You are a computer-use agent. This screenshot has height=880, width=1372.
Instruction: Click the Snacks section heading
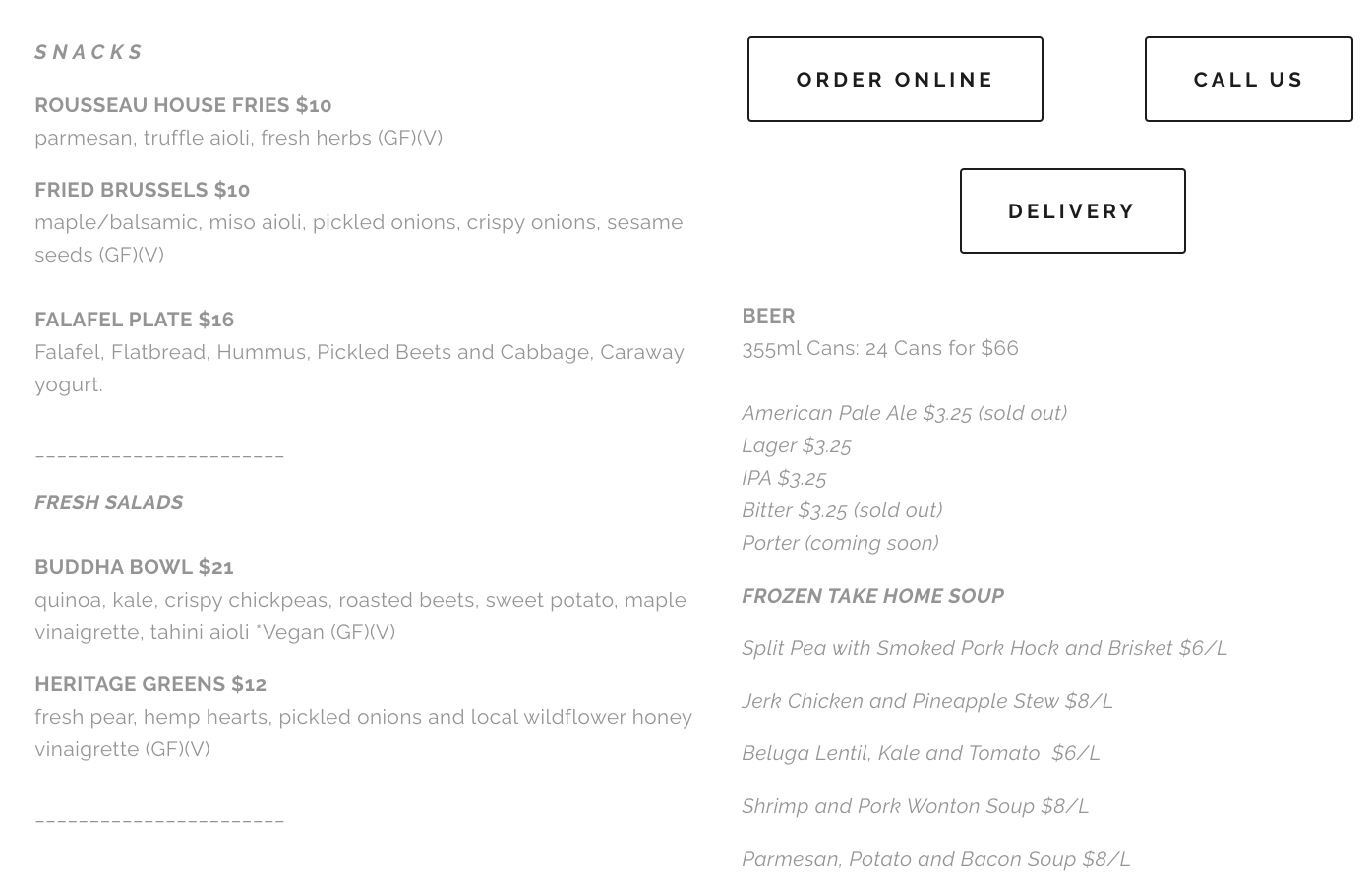89,52
